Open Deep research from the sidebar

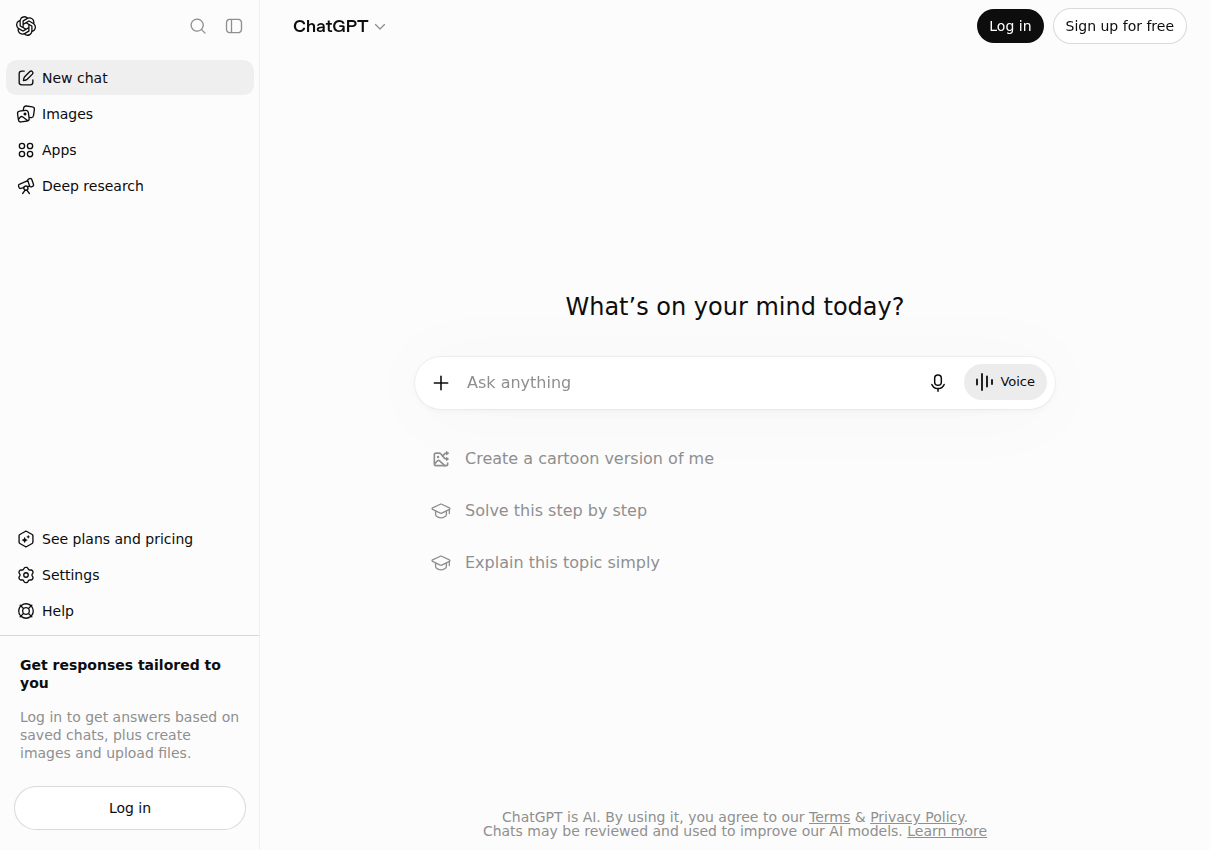click(130, 186)
